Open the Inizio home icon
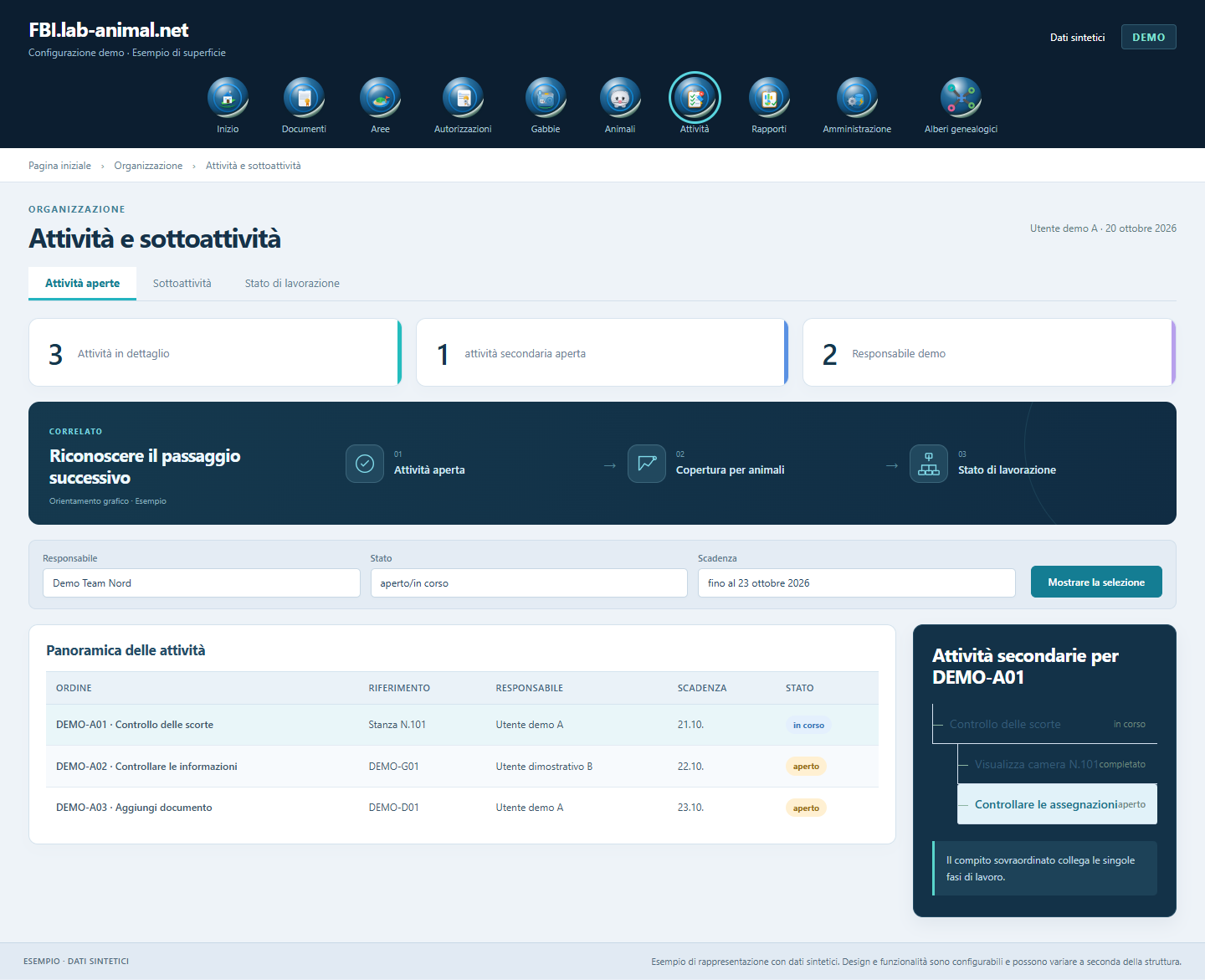The width and height of the screenshot is (1205, 980). tap(228, 97)
